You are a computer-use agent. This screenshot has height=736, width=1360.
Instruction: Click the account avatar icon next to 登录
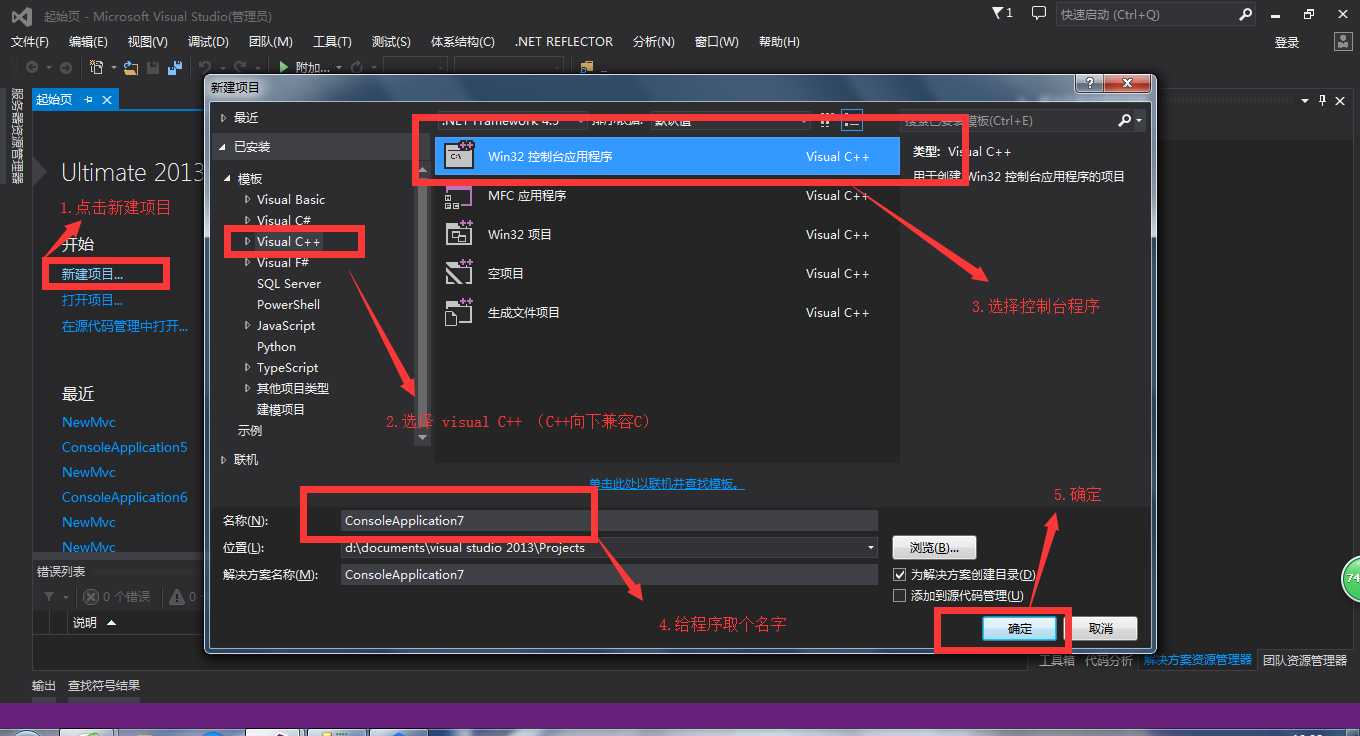coord(1344,41)
